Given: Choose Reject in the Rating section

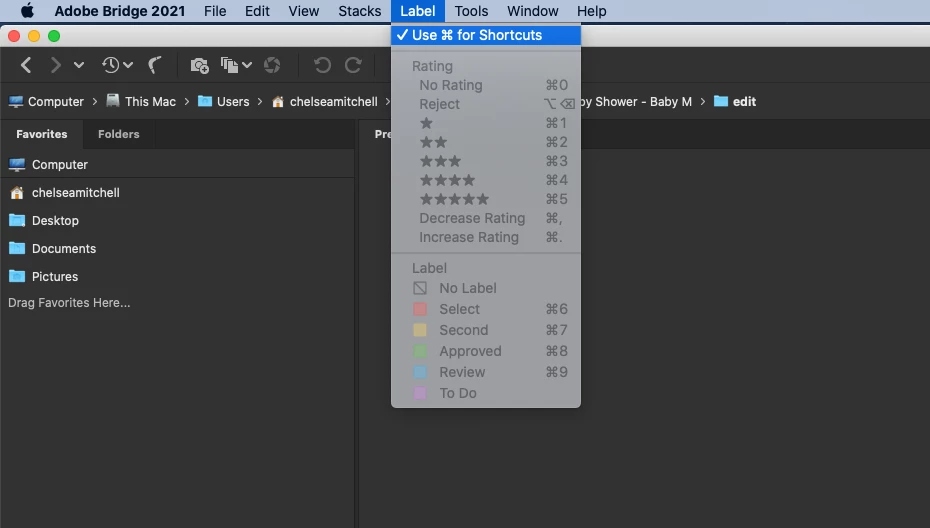Looking at the screenshot, I should [486, 104].
